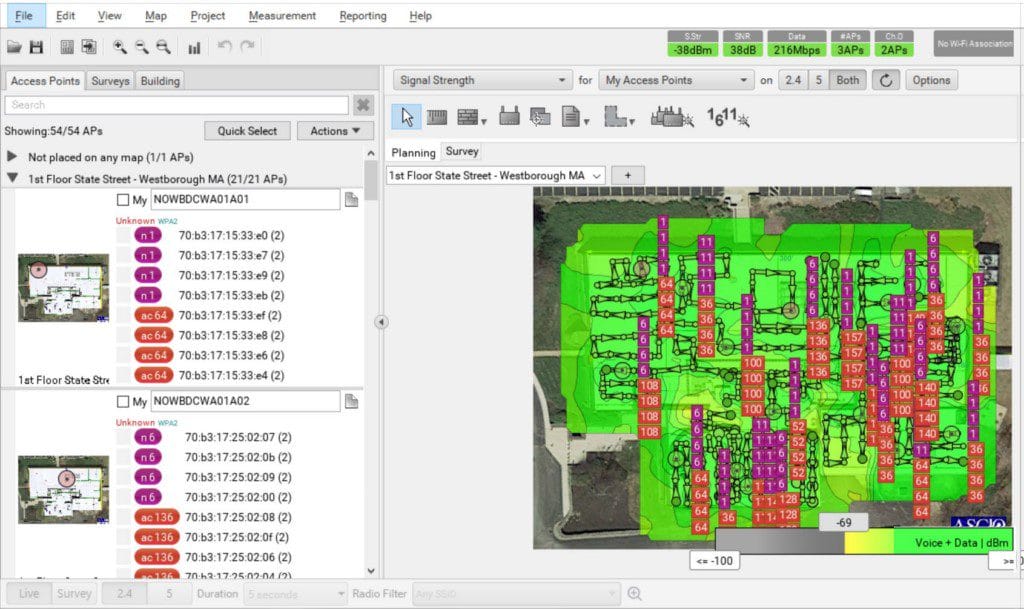Viewport: 1024px width, 609px height.
Task: Expand Not placed on any map group
Action: pyautogui.click(x=12, y=157)
